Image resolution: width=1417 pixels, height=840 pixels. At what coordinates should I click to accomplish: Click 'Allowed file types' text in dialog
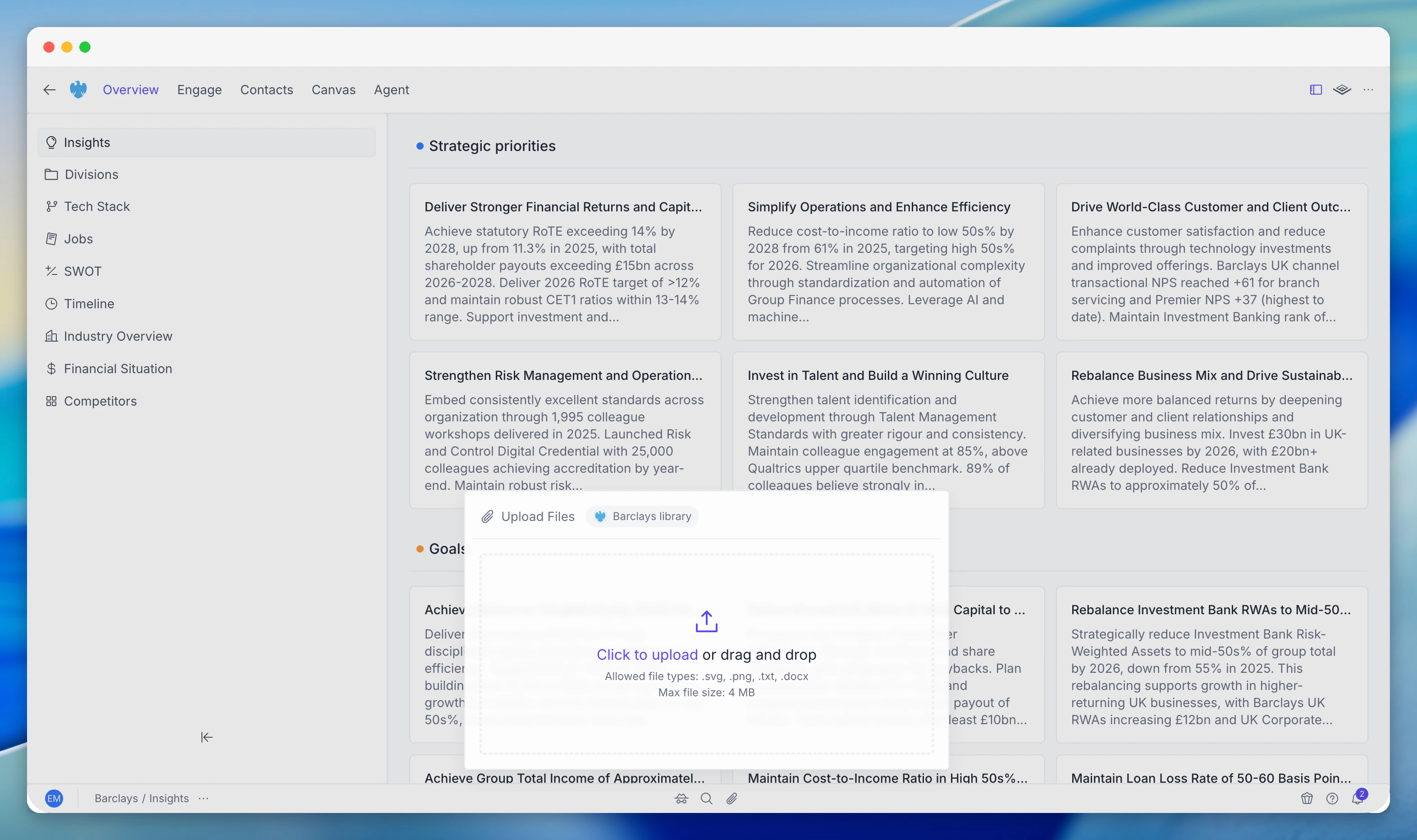[x=707, y=676]
